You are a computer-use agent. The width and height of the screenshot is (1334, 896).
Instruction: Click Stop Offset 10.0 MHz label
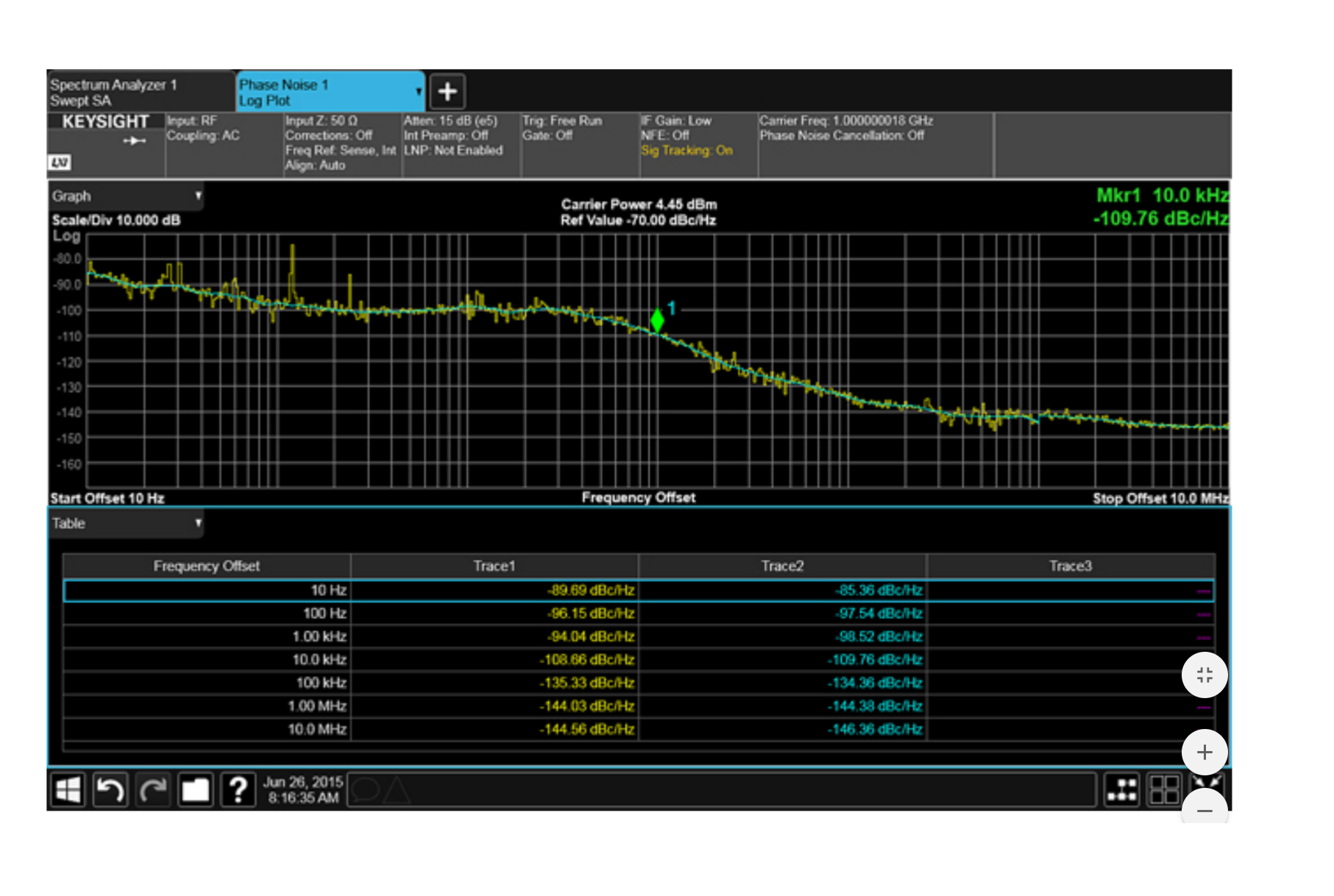coord(1160,499)
